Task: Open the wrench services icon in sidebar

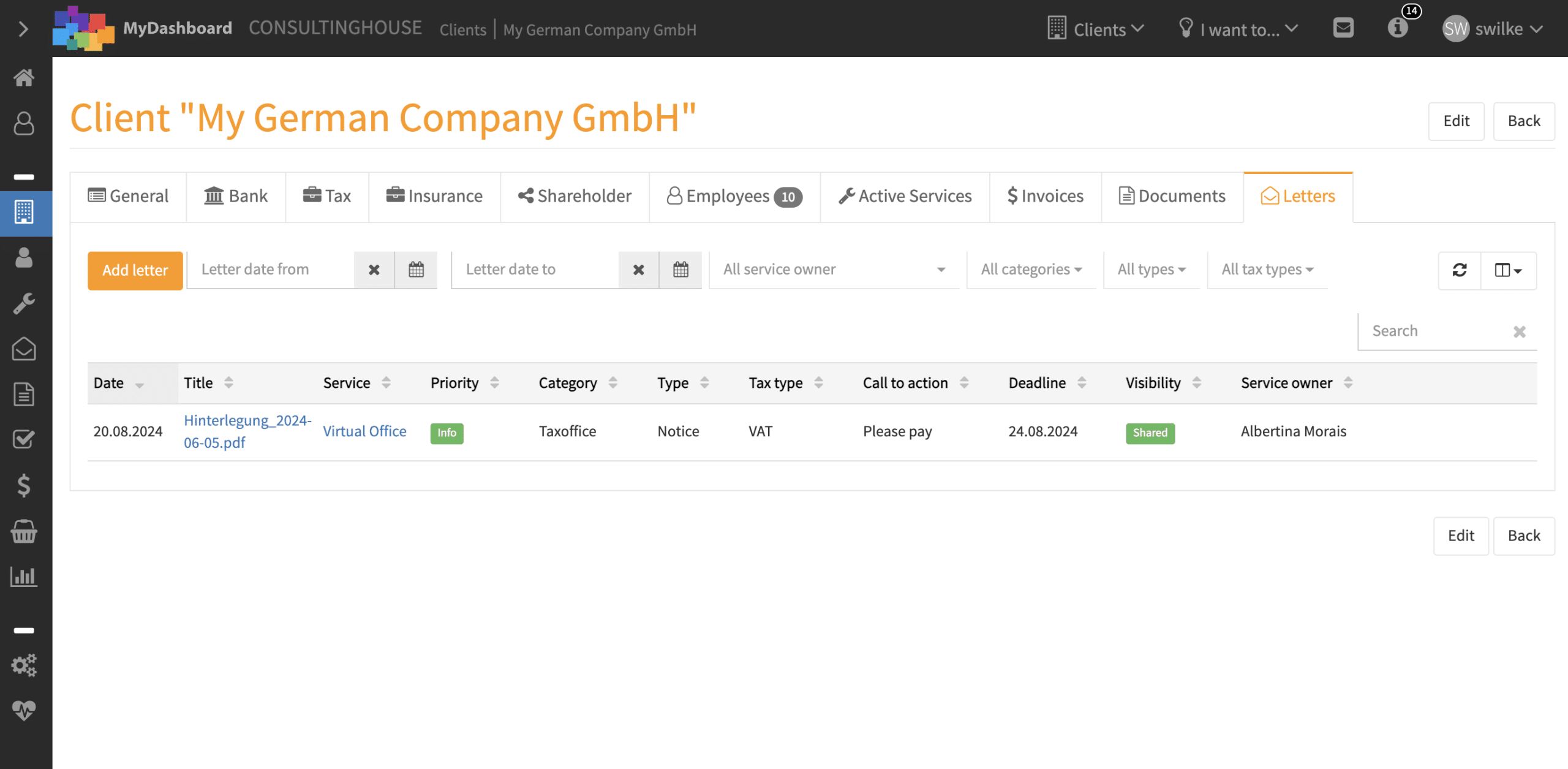Action: pyautogui.click(x=24, y=303)
